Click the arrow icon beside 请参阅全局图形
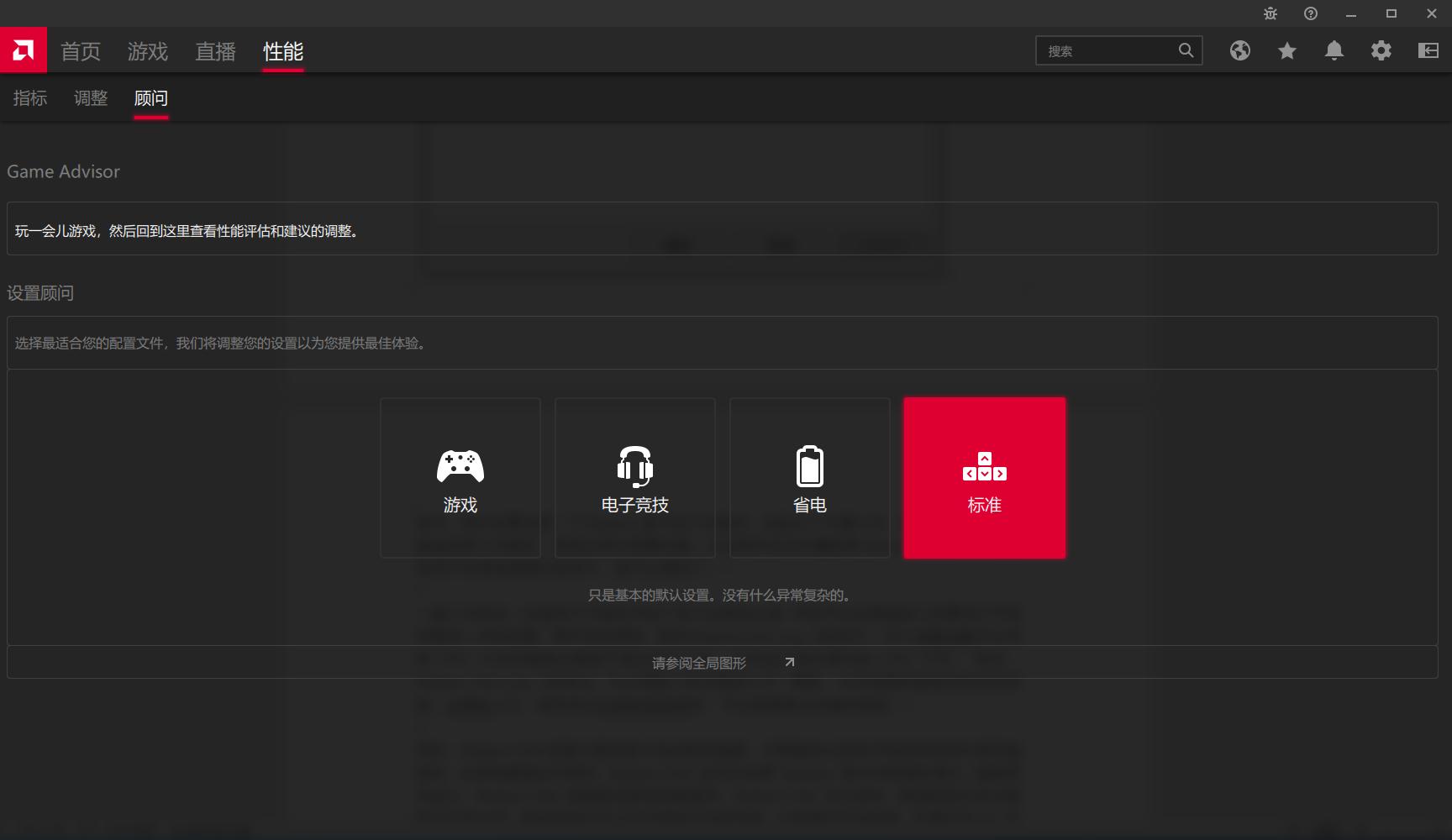The image size is (1452, 840). 788,662
